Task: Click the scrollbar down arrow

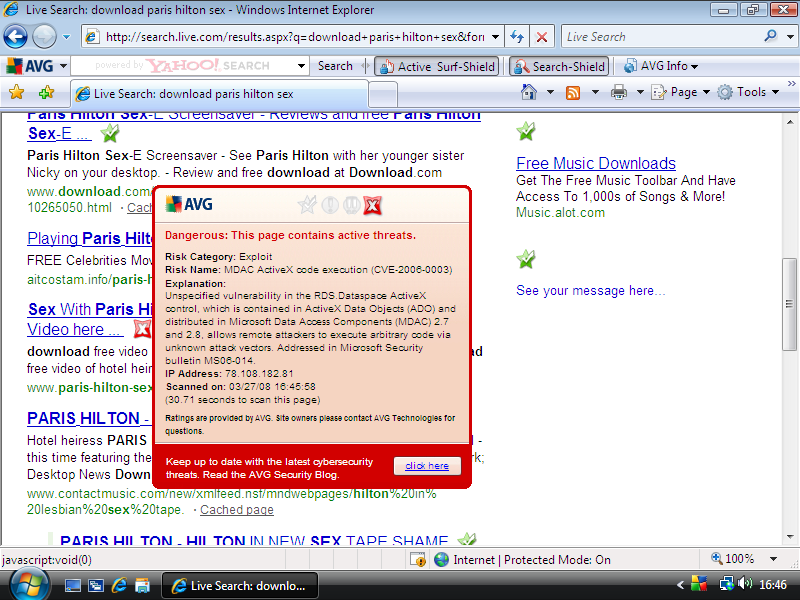Action: [790, 537]
